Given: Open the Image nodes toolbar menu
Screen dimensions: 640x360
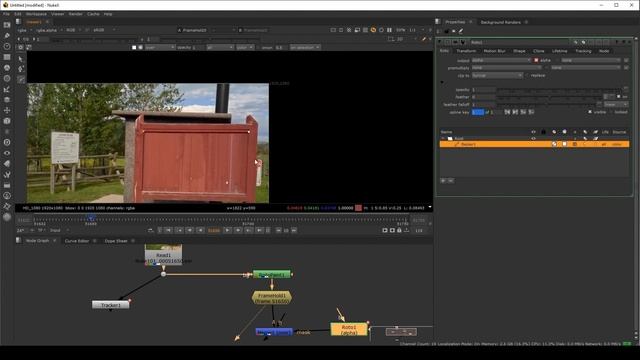Looking at the screenshot, I should [7, 25].
